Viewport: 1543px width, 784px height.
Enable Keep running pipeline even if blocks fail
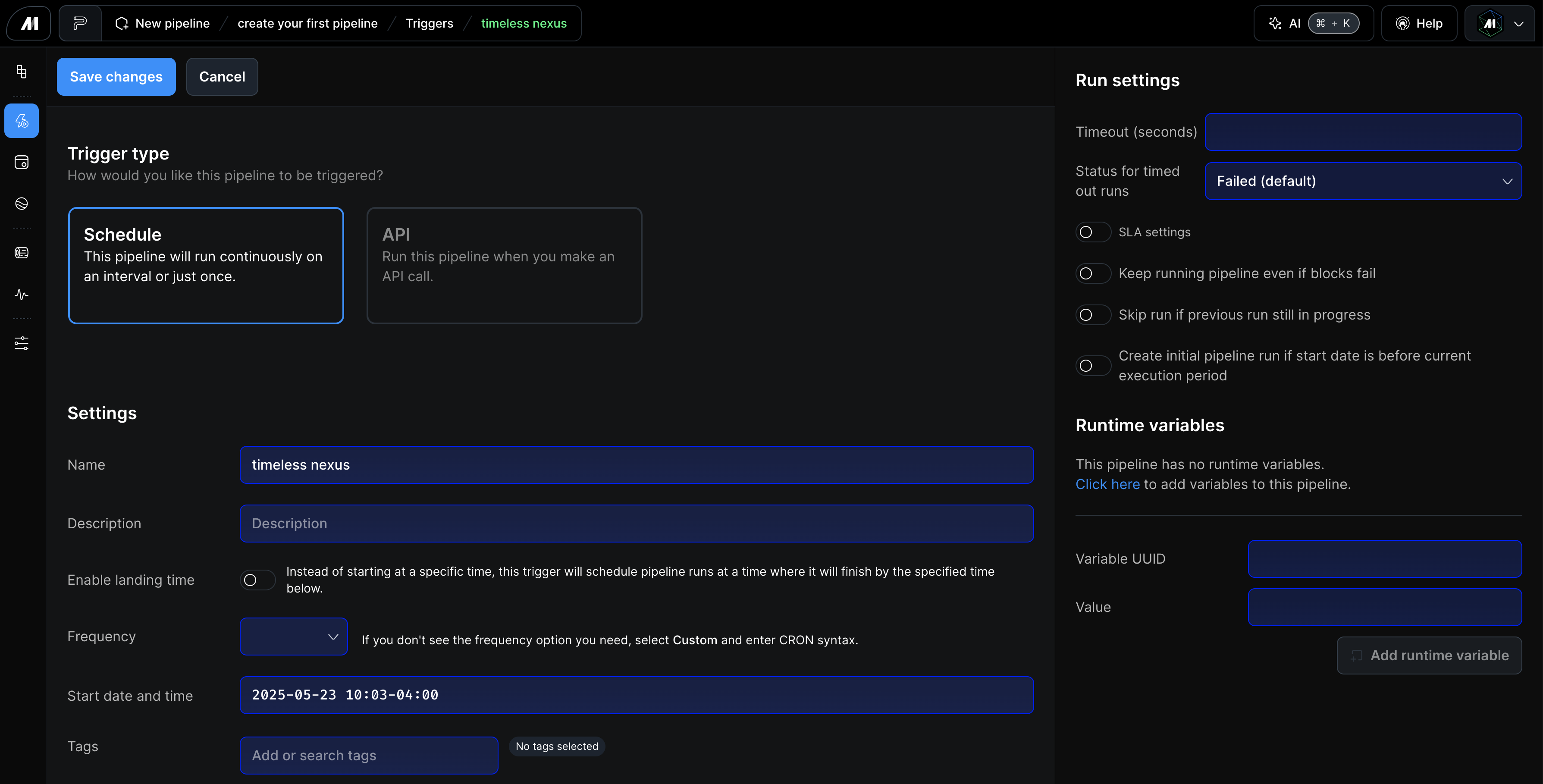pyautogui.click(x=1092, y=274)
